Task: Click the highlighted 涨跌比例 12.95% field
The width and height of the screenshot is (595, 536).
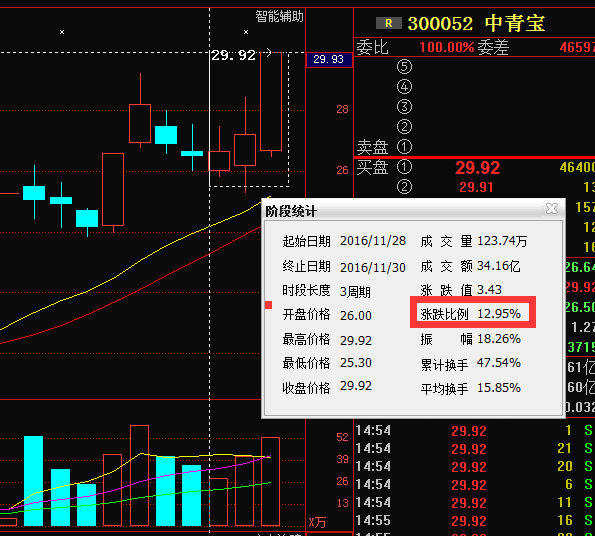Action: (473, 313)
